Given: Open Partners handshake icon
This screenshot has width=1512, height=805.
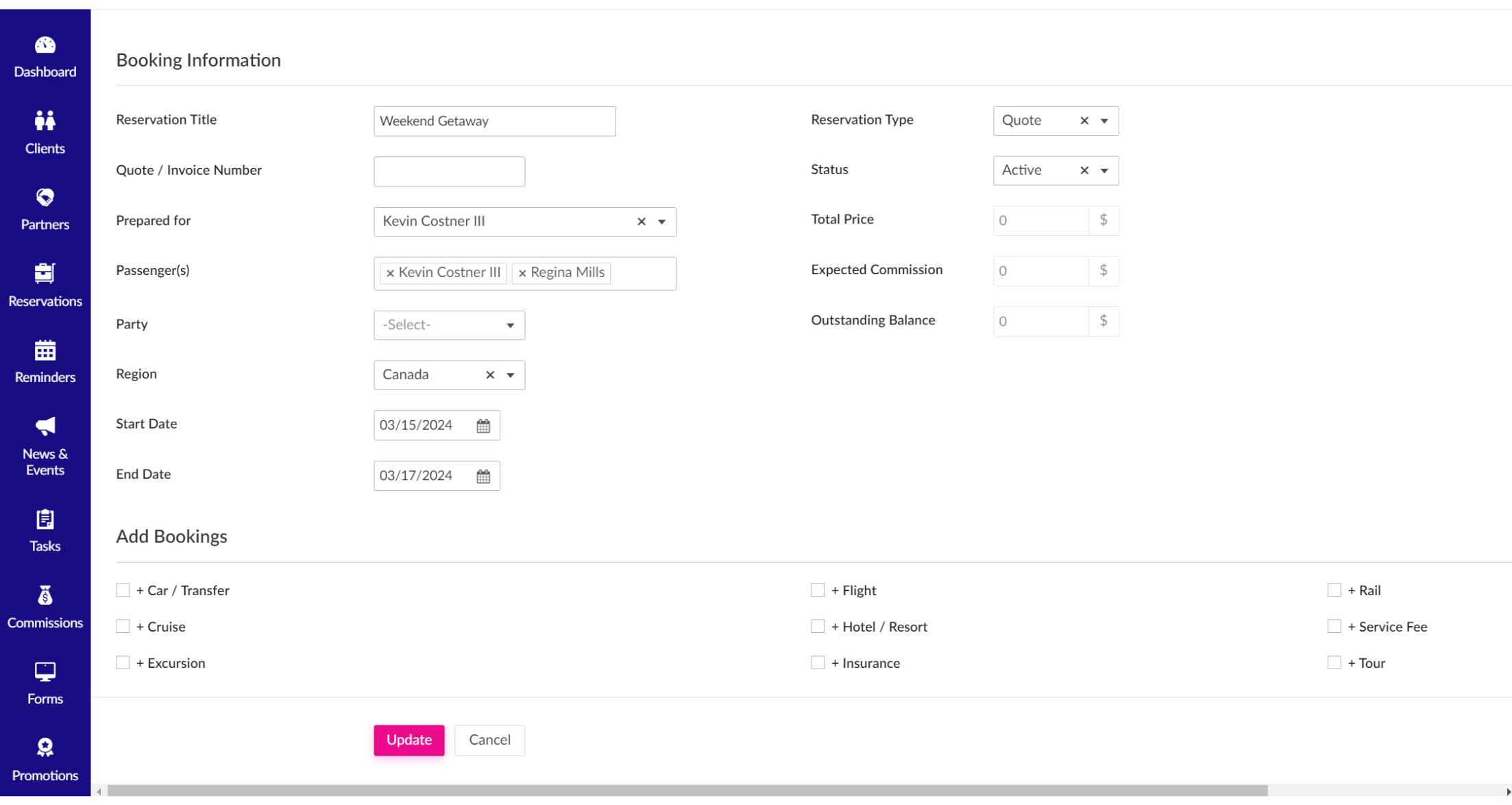Looking at the screenshot, I should pos(45,197).
